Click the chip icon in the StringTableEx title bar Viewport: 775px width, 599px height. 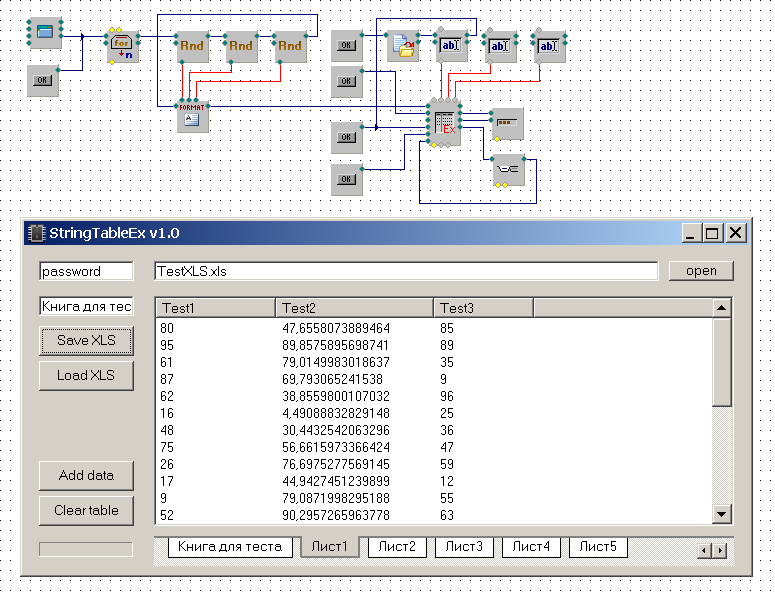coord(36,233)
